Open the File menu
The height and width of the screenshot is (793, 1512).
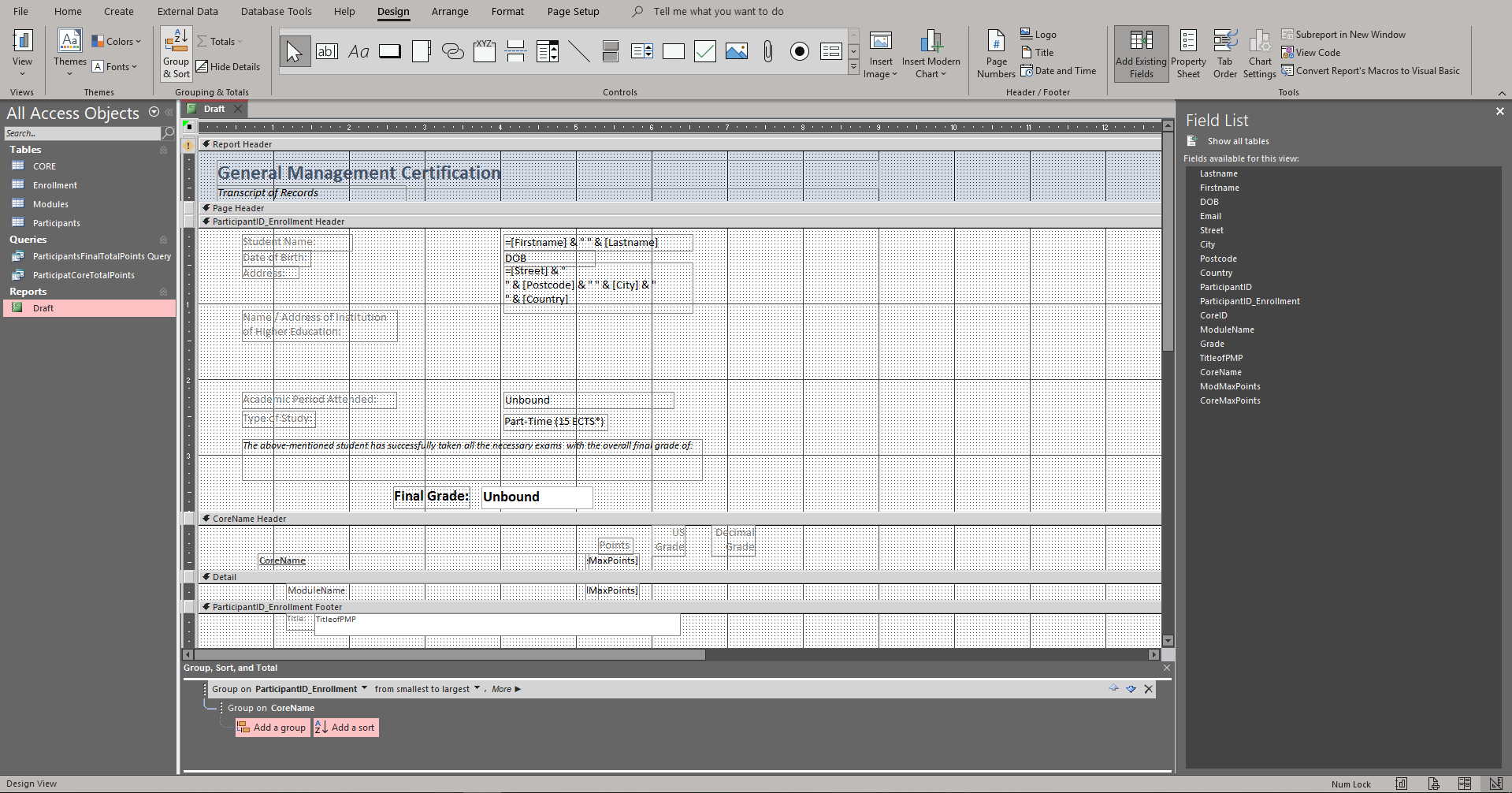click(x=20, y=11)
